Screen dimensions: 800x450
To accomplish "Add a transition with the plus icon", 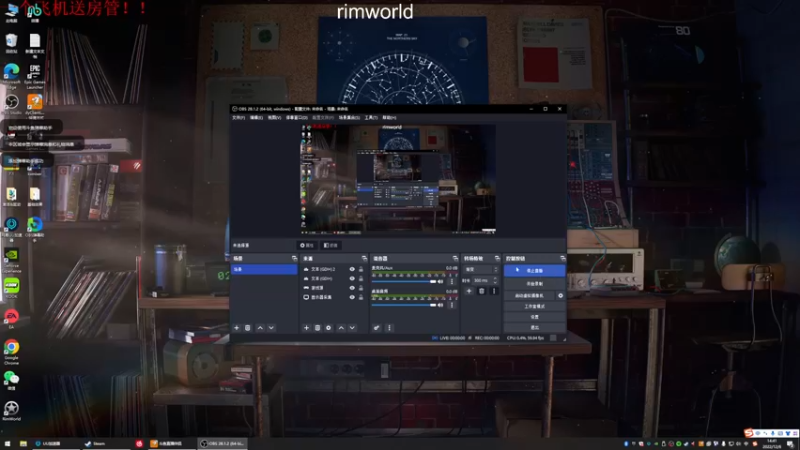I will click(x=469, y=291).
